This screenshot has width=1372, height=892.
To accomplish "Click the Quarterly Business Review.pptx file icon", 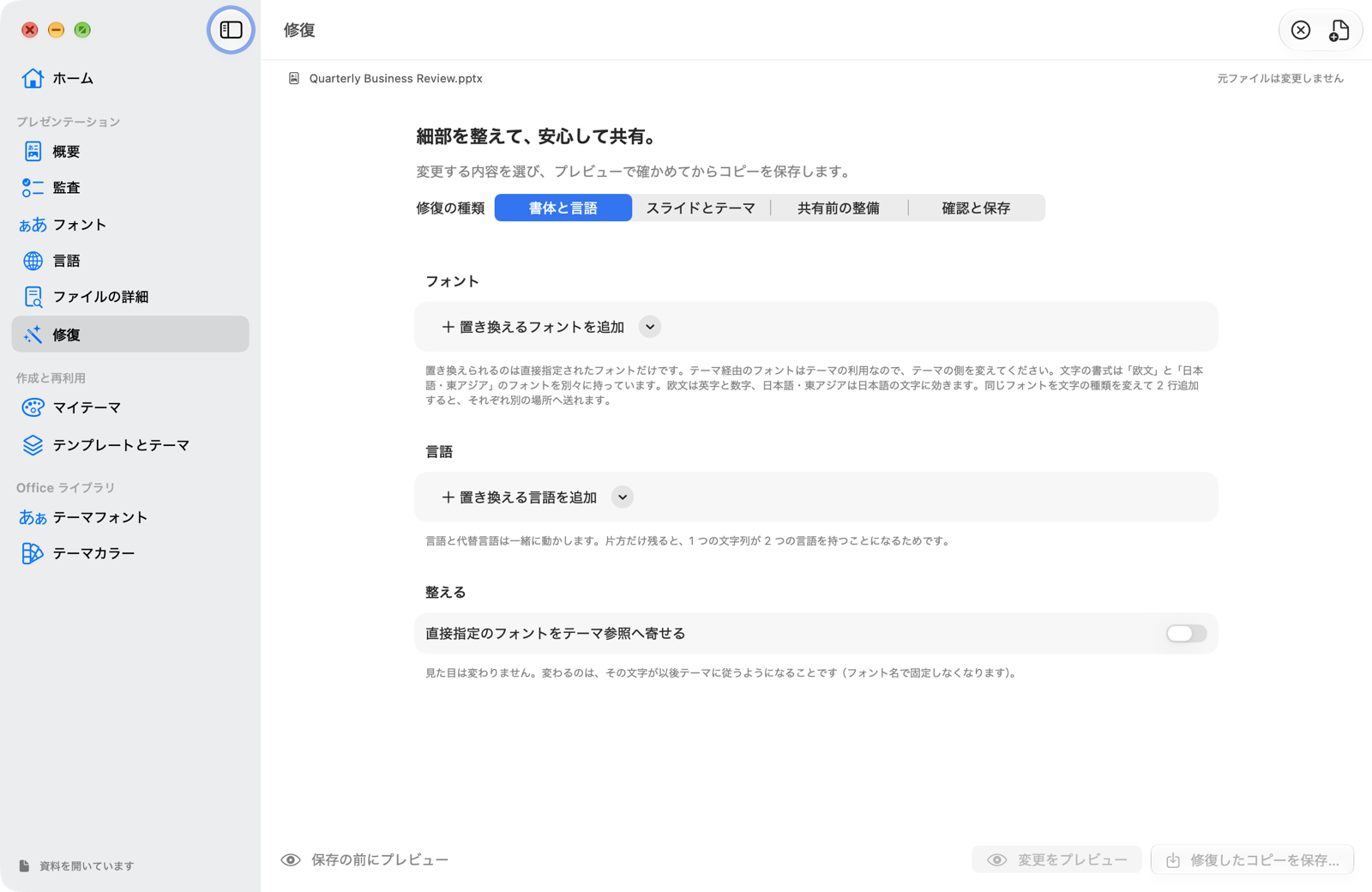I will click(294, 78).
